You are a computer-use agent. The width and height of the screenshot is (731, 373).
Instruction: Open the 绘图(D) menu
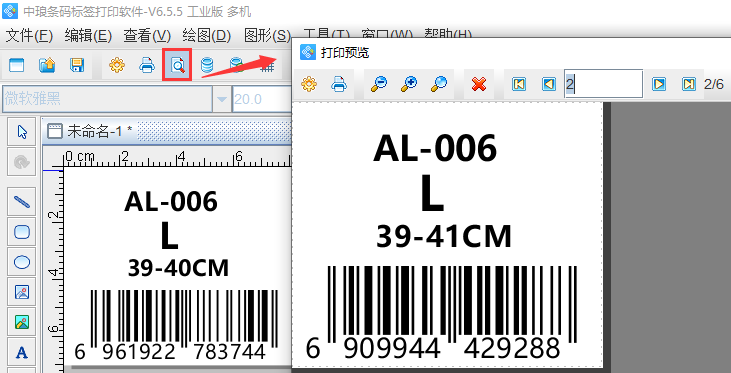click(x=207, y=35)
